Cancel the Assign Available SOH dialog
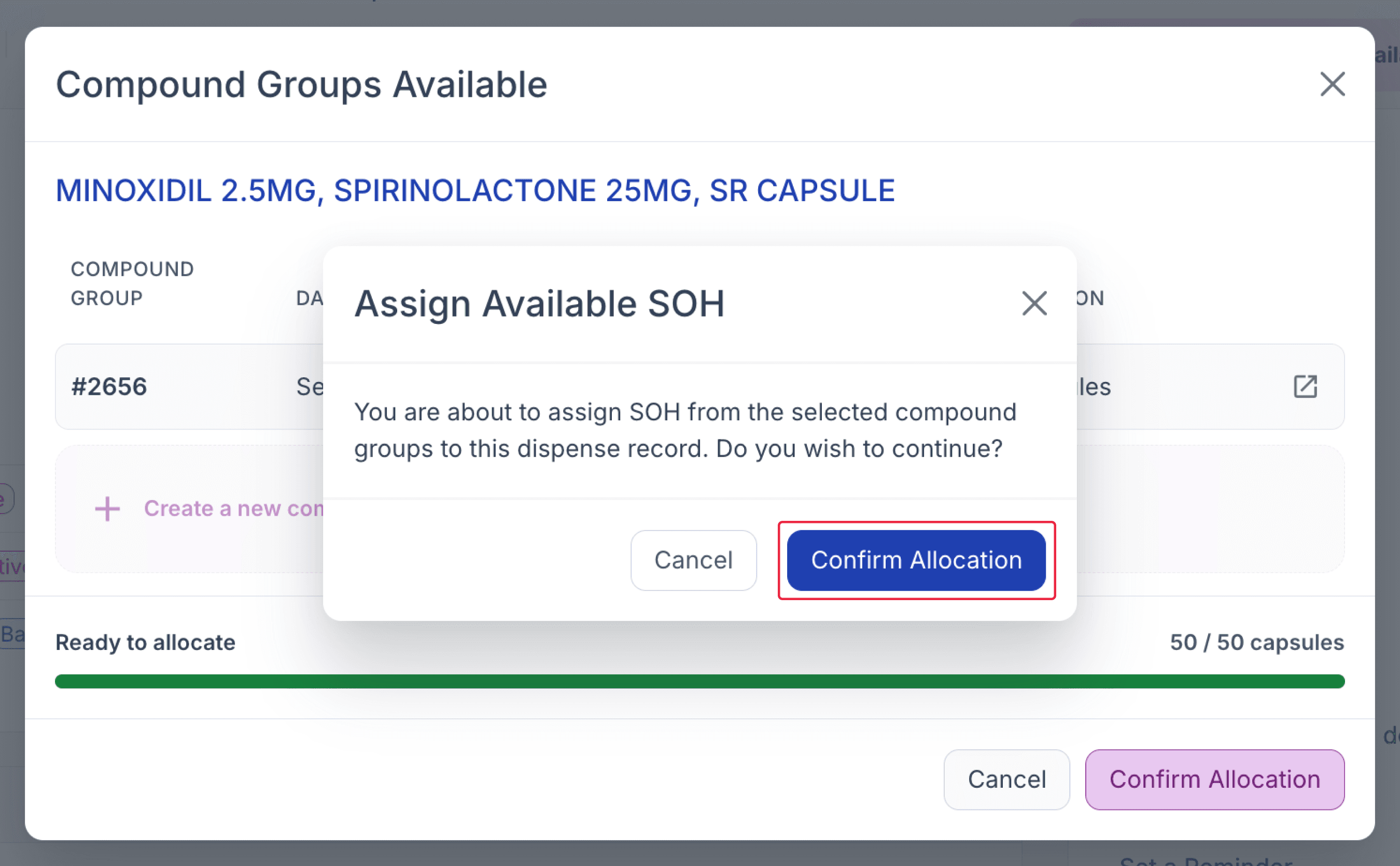 [693, 560]
